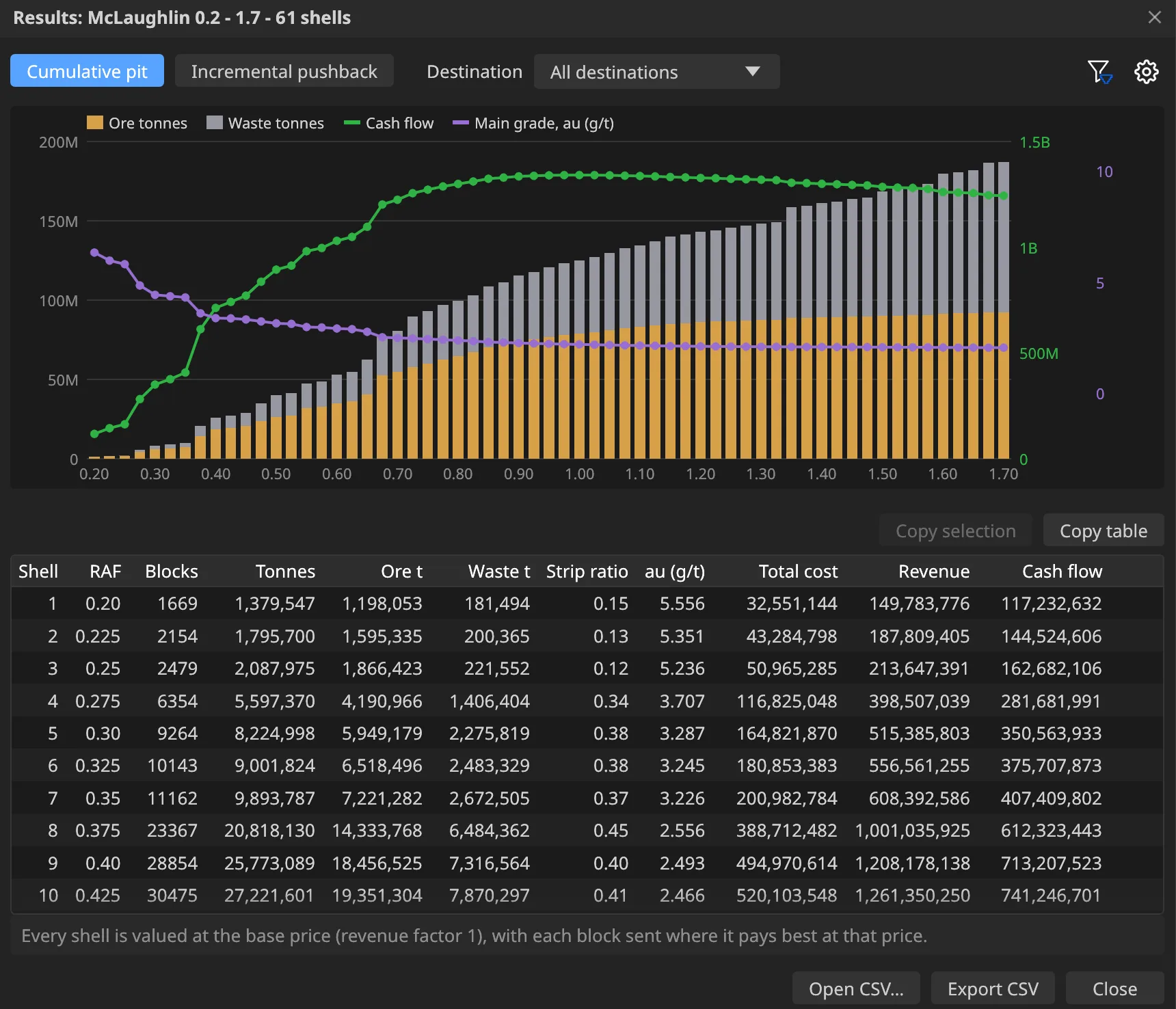Sort table by Strip ratio column header
This screenshot has width=1176, height=1009.
pyautogui.click(x=587, y=571)
